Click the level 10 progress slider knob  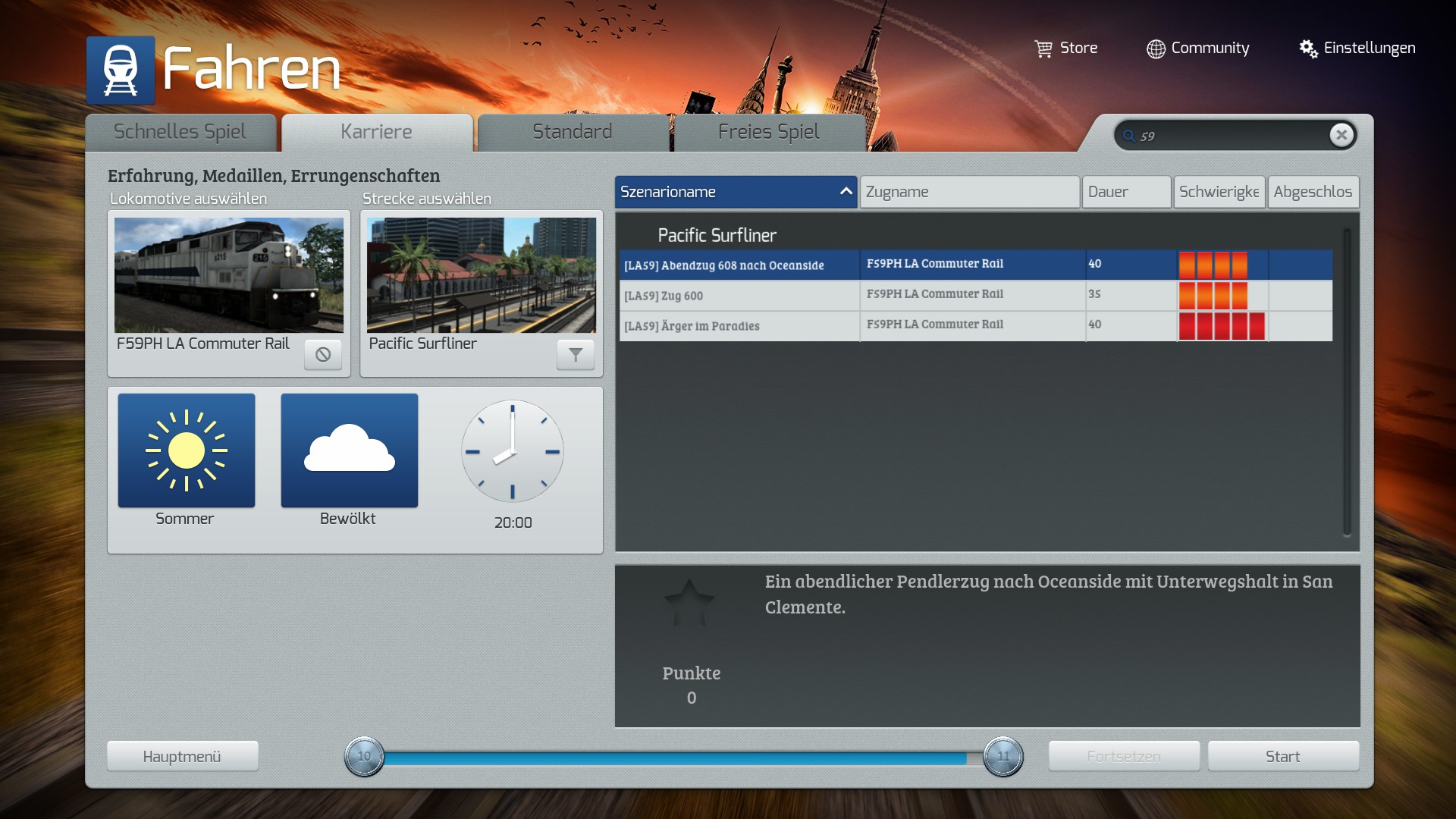tap(364, 756)
